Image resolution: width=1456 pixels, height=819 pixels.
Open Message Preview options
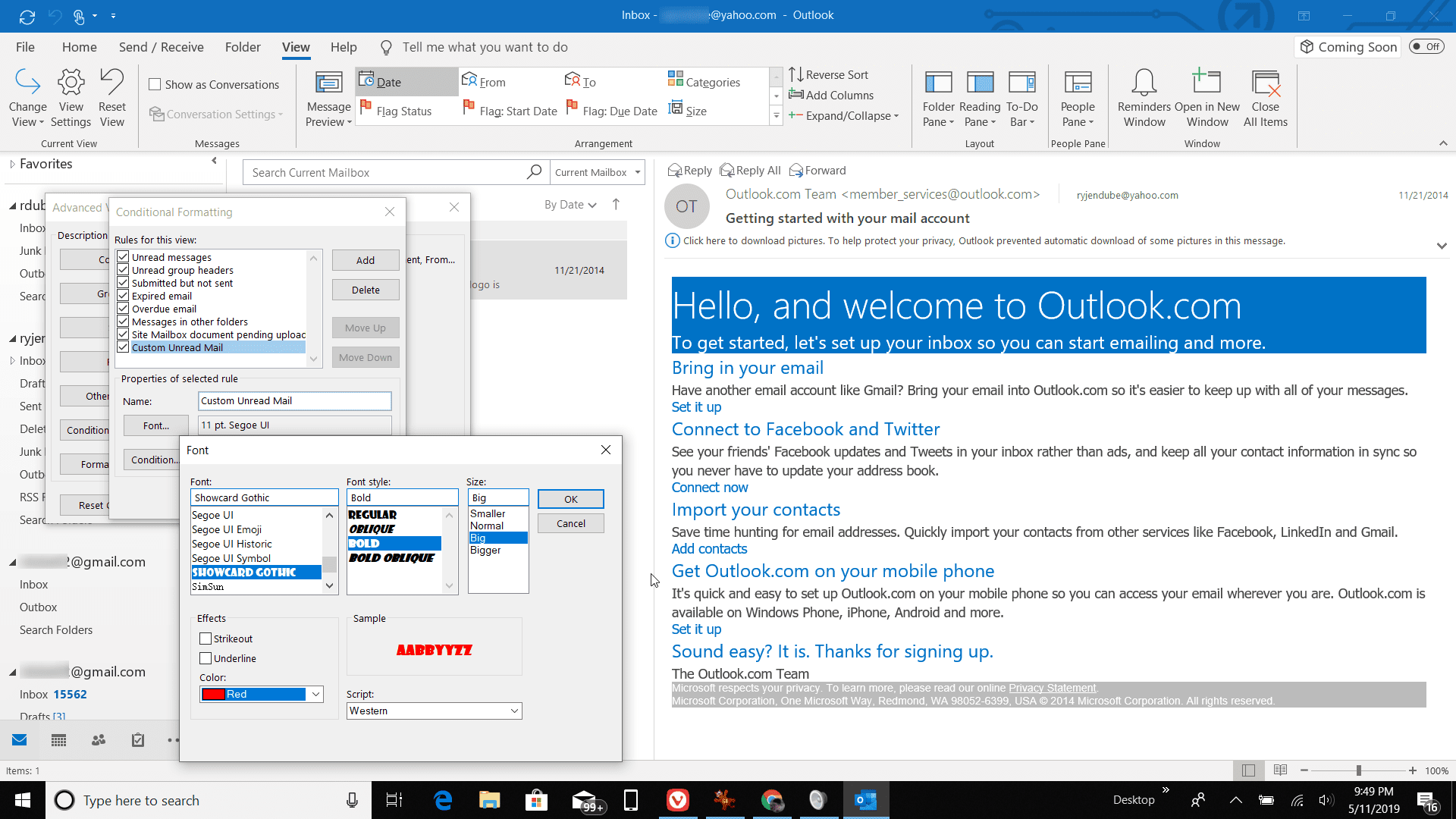point(328,99)
